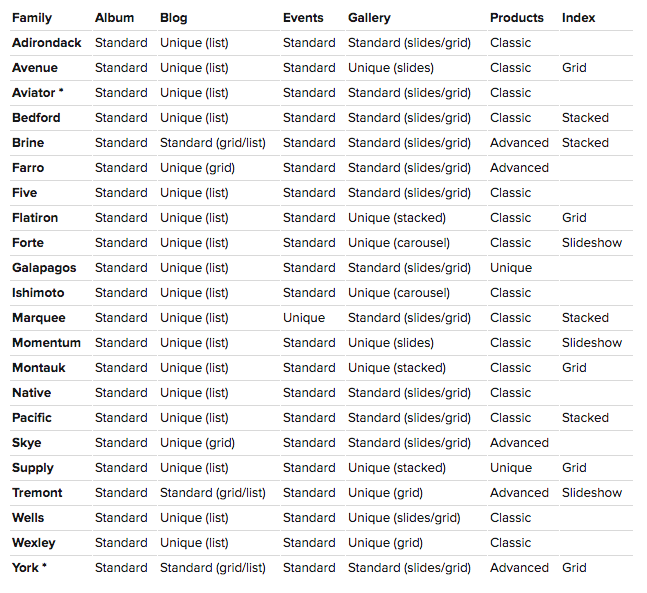Click the Family column header
647x593 pixels.
click(32, 18)
